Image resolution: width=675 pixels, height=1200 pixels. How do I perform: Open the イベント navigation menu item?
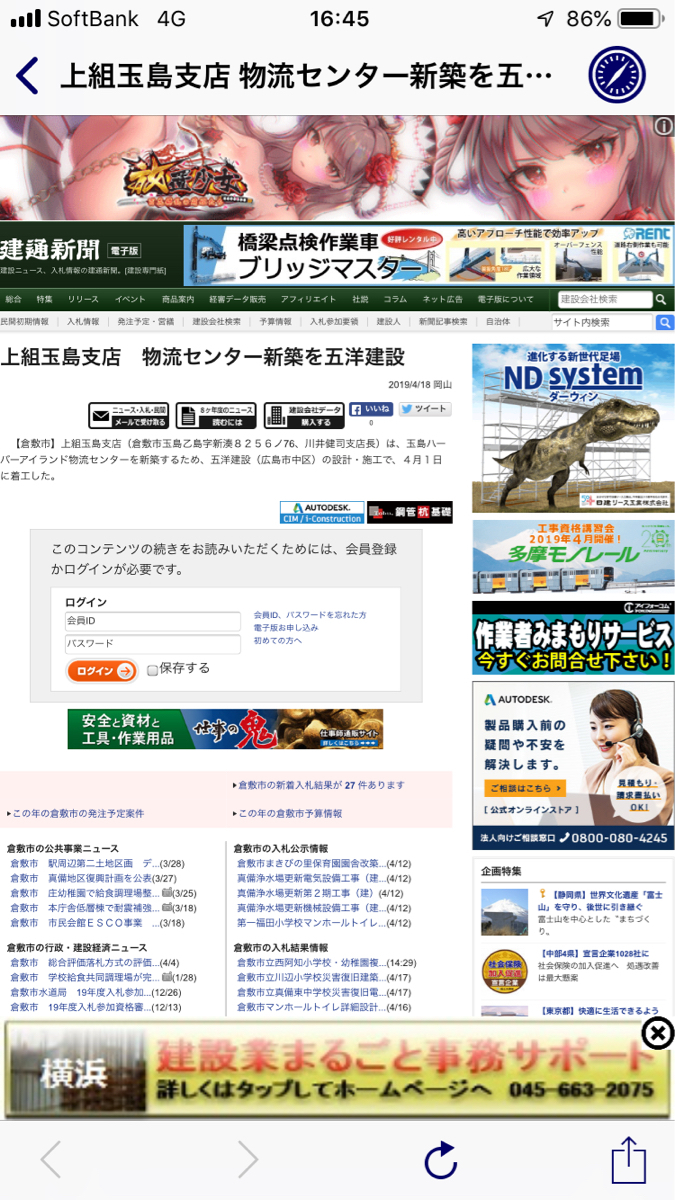[130, 299]
